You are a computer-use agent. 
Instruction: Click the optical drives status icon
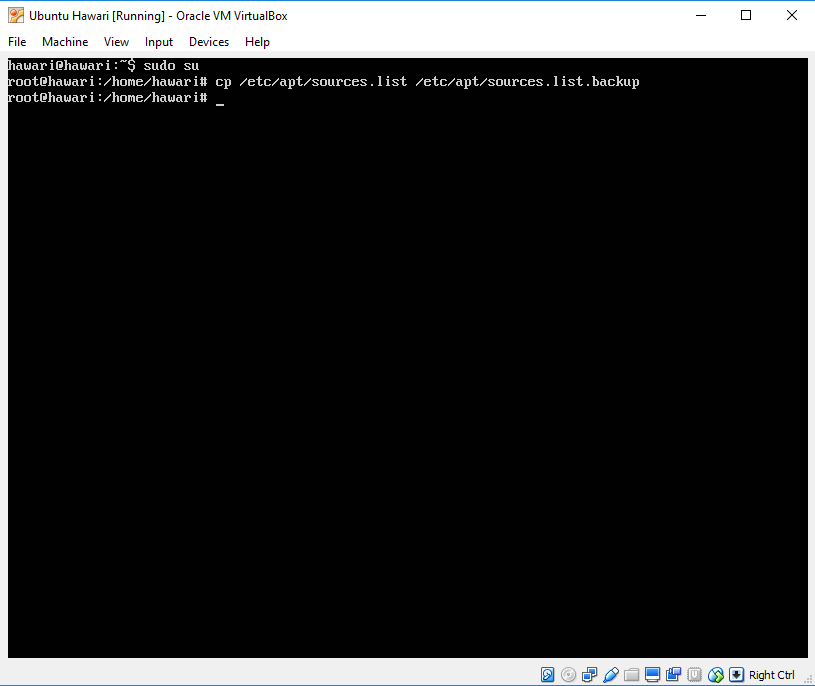[x=568, y=674]
